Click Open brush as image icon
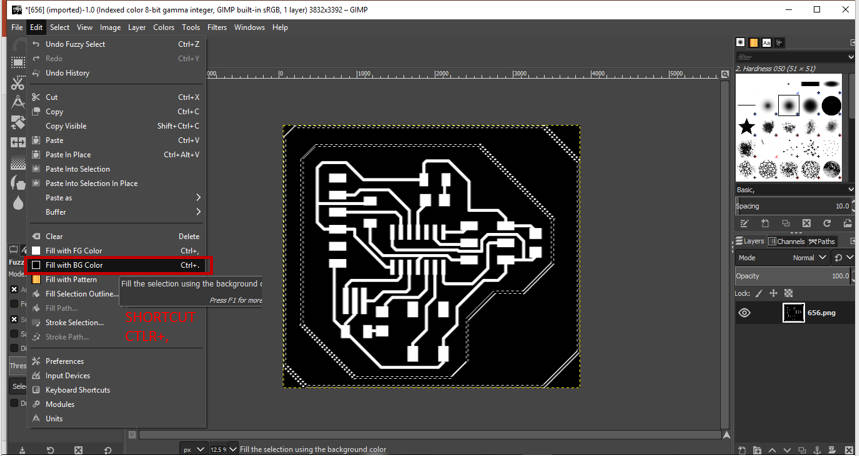Viewport: 859px width, 456px height. (x=848, y=224)
